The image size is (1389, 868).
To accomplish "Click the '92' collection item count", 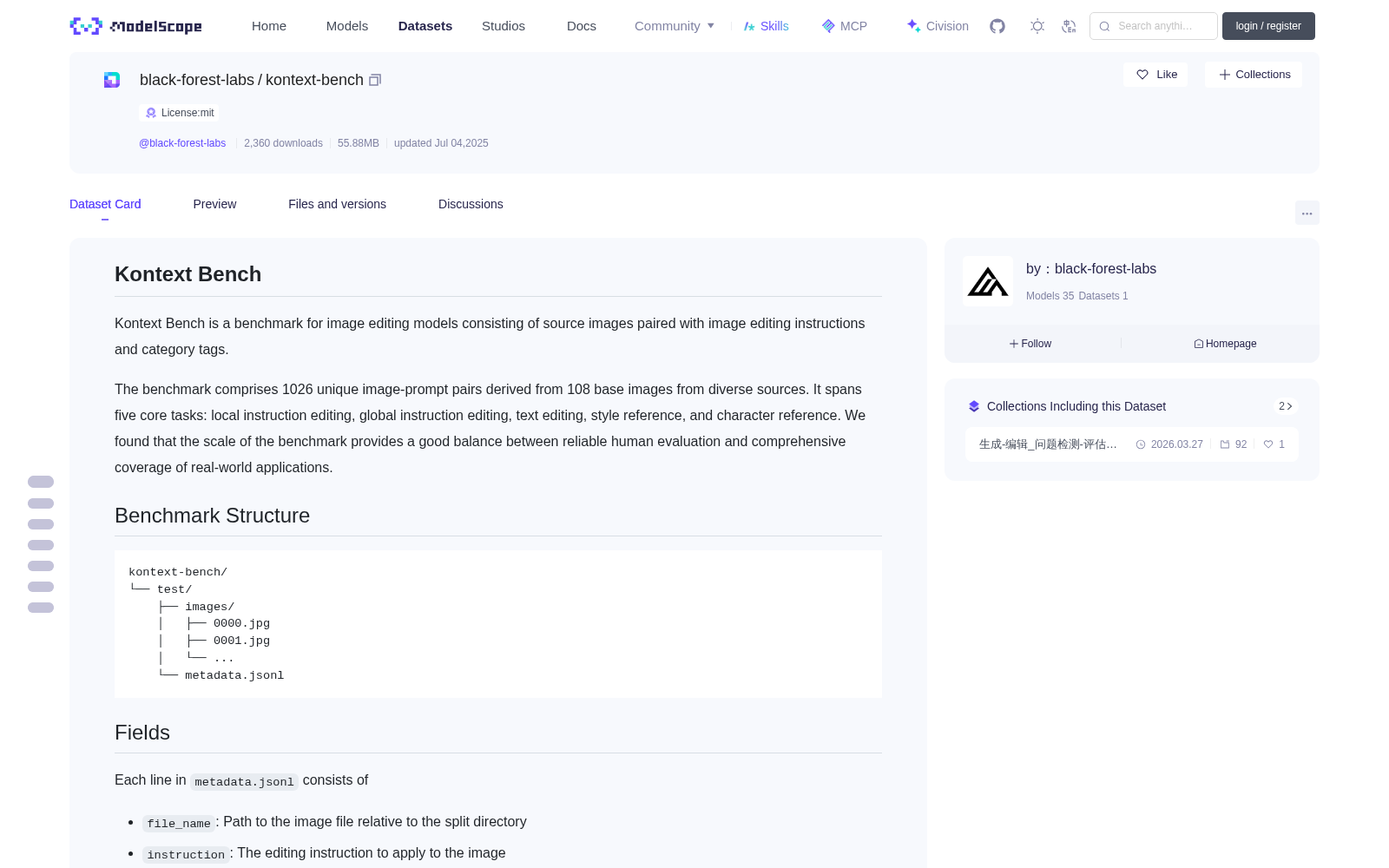I will 1234,444.
